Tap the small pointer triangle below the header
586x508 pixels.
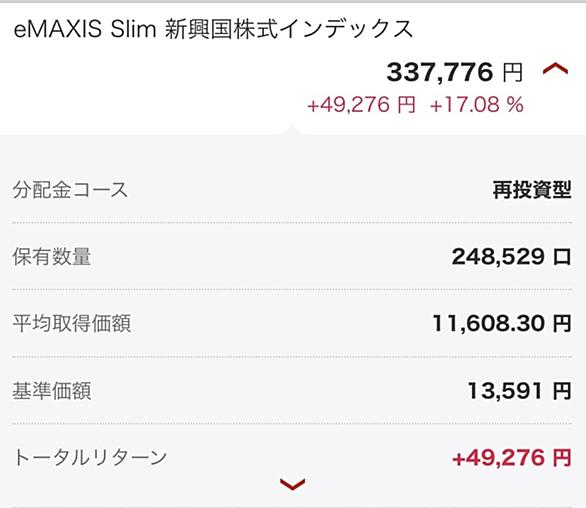[293, 130]
